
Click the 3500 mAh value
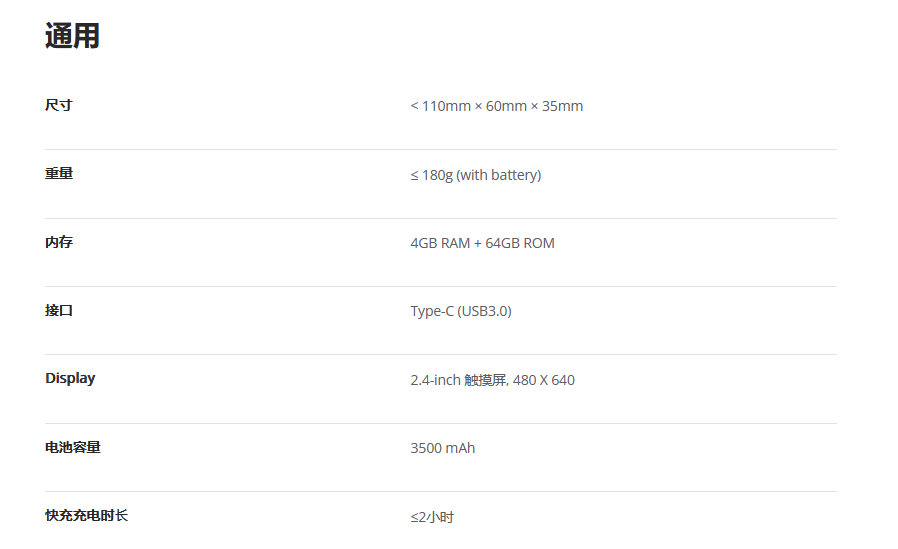[x=443, y=448]
